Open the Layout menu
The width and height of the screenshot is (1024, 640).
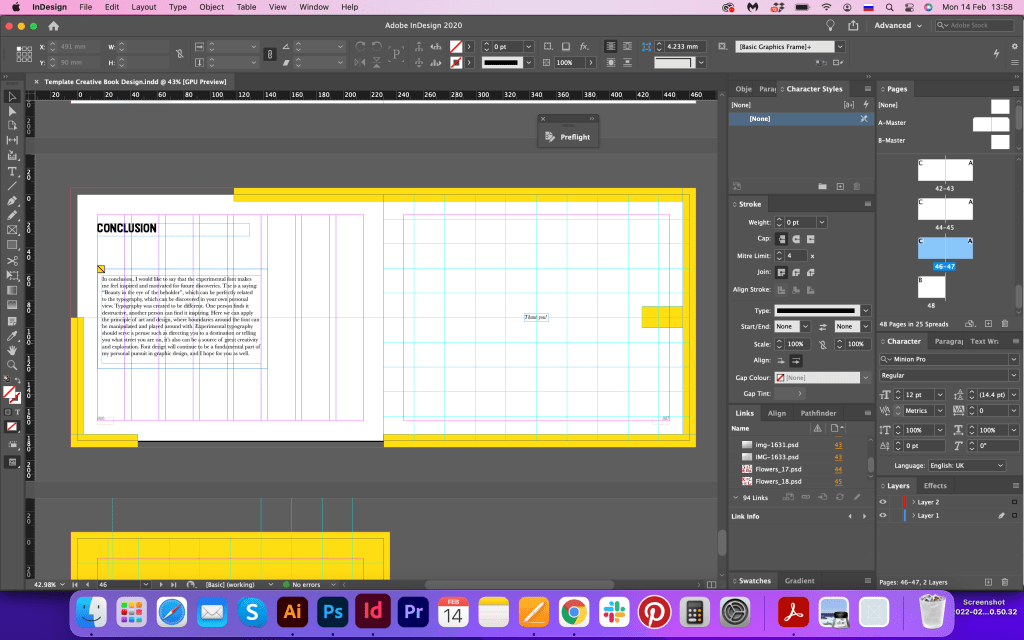click(x=144, y=7)
